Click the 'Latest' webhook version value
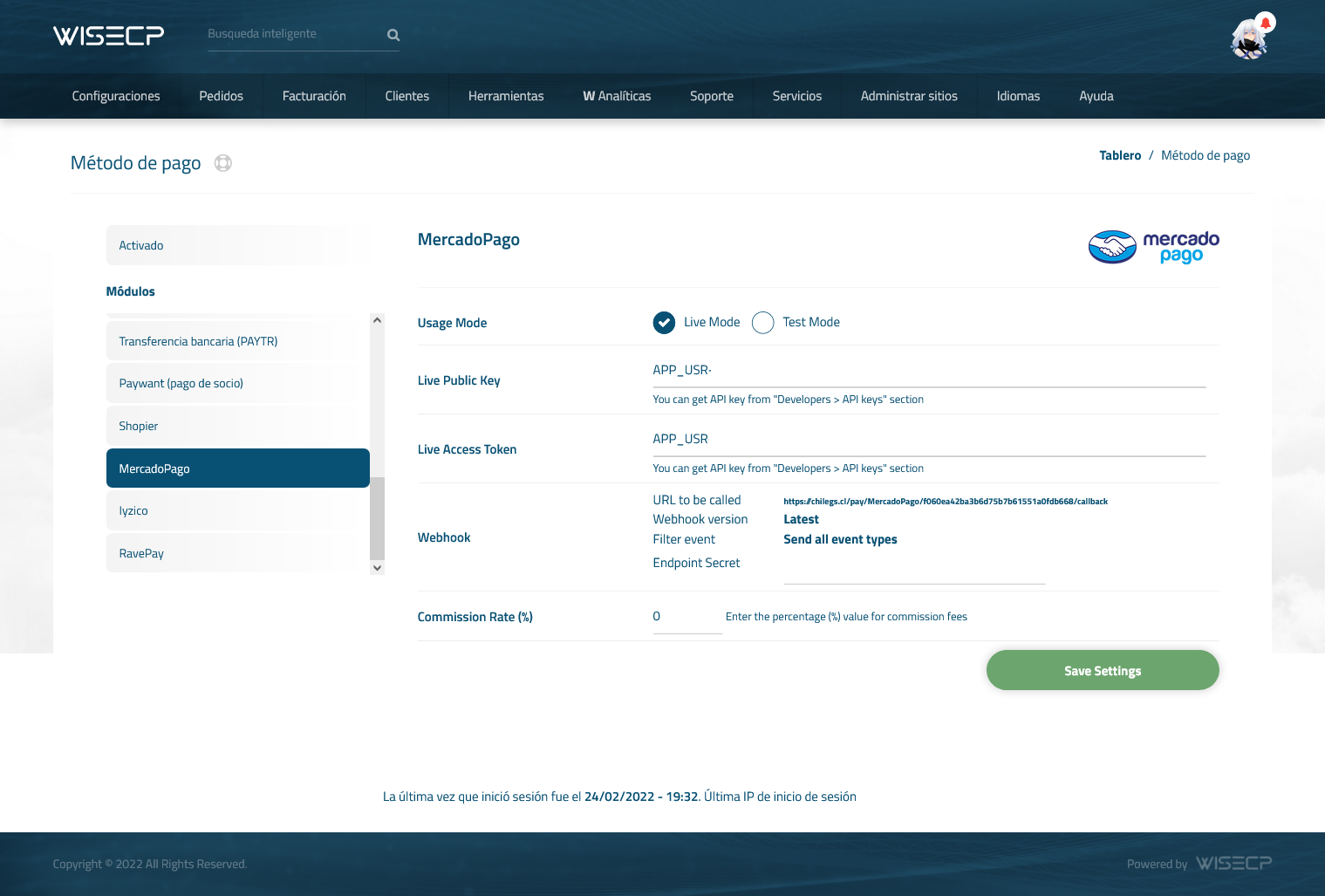 point(801,519)
